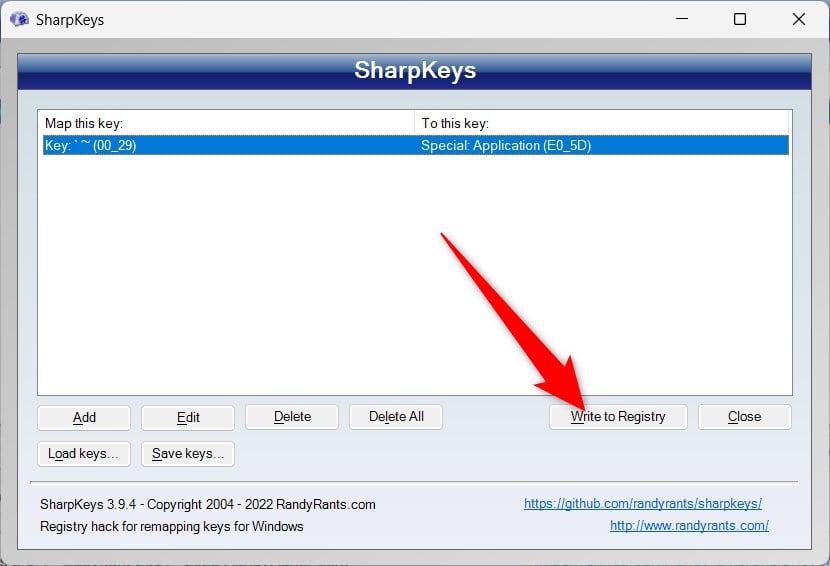Open the GitHub sharpkeys link
Viewport: 830px width, 566px height.
coord(643,504)
